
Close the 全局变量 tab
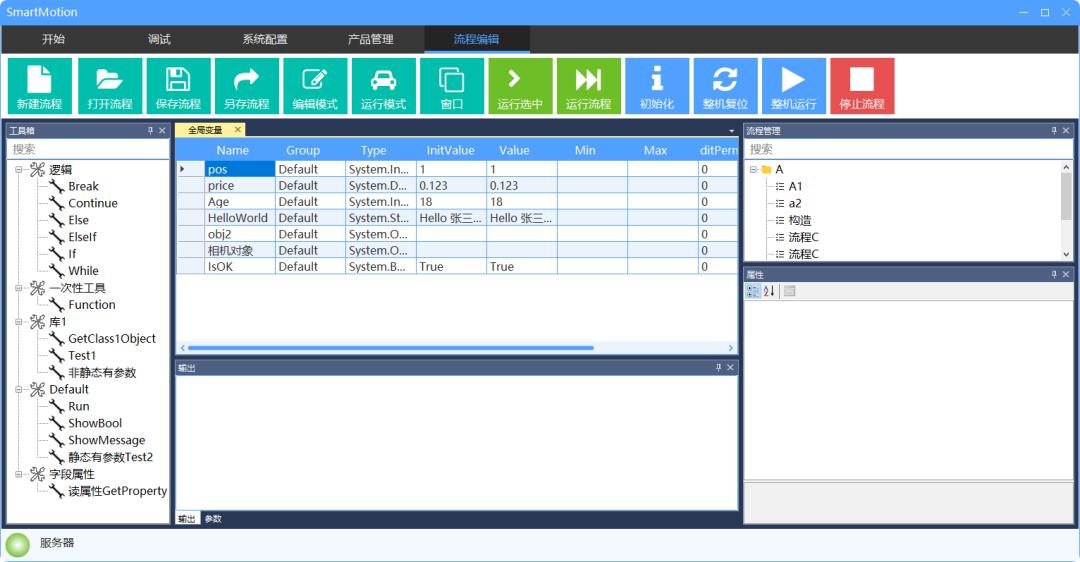tap(238, 129)
